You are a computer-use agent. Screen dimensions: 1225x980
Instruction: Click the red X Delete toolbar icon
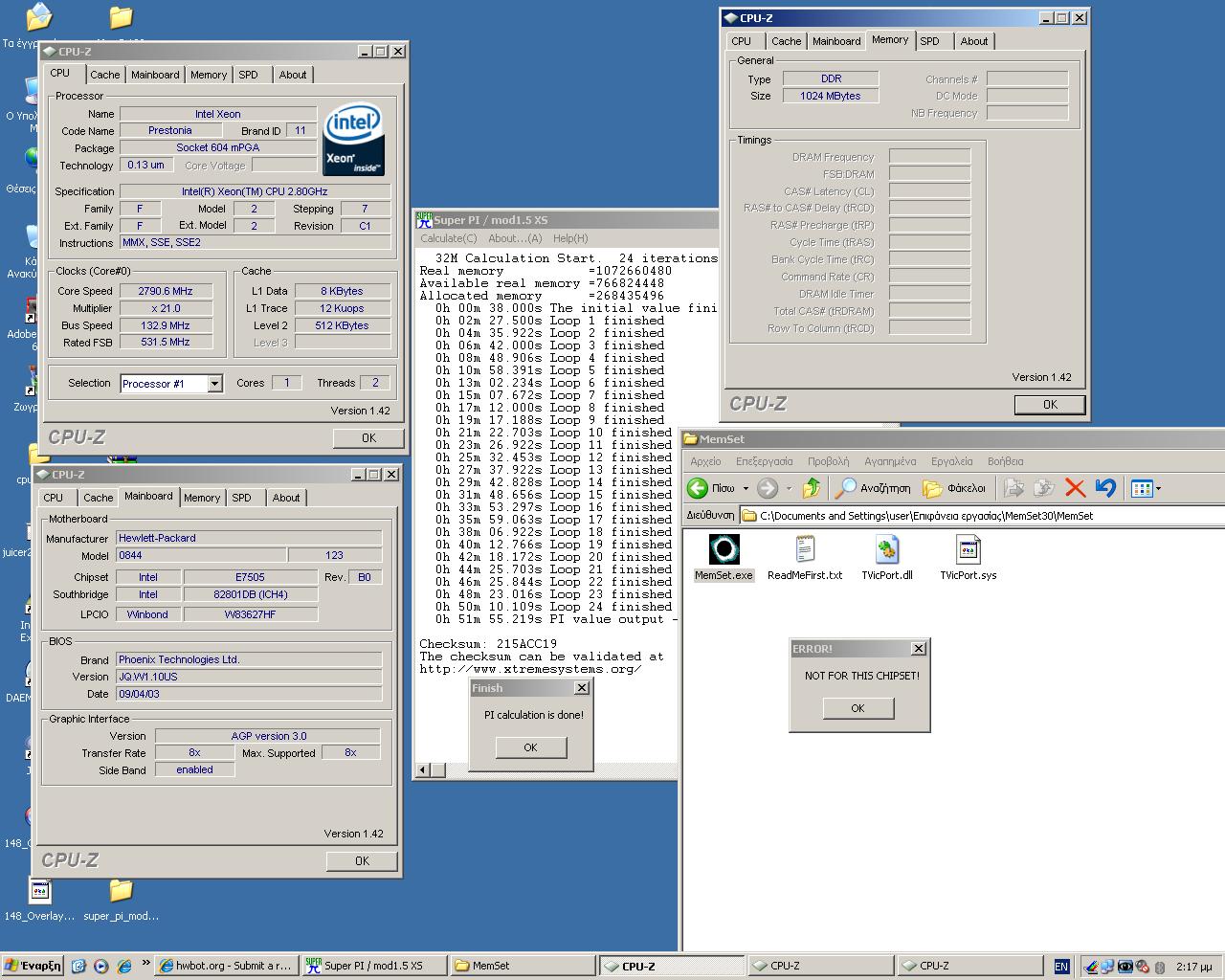(x=1075, y=488)
